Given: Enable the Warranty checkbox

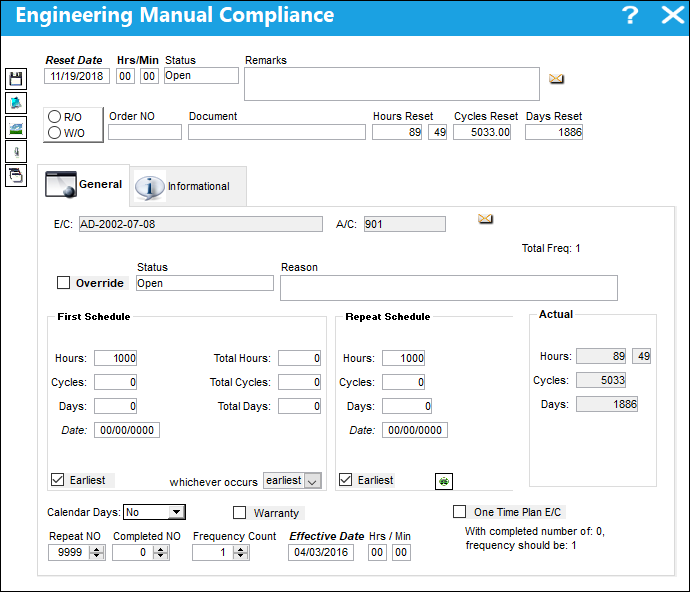Looking at the screenshot, I should pos(239,512).
